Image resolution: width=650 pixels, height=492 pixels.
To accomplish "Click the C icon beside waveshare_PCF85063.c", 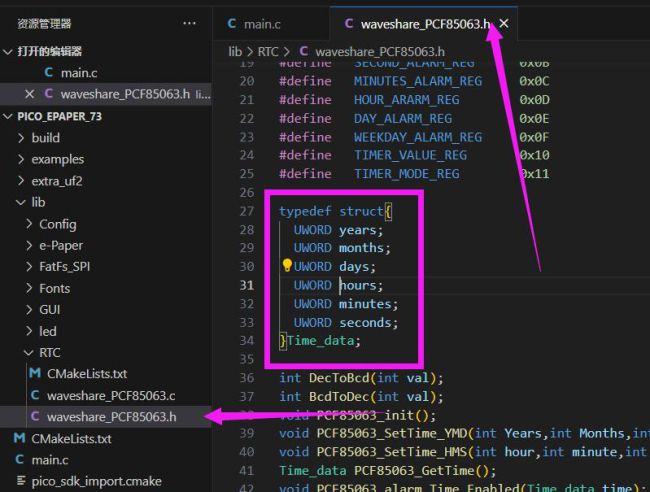I will pos(35,395).
